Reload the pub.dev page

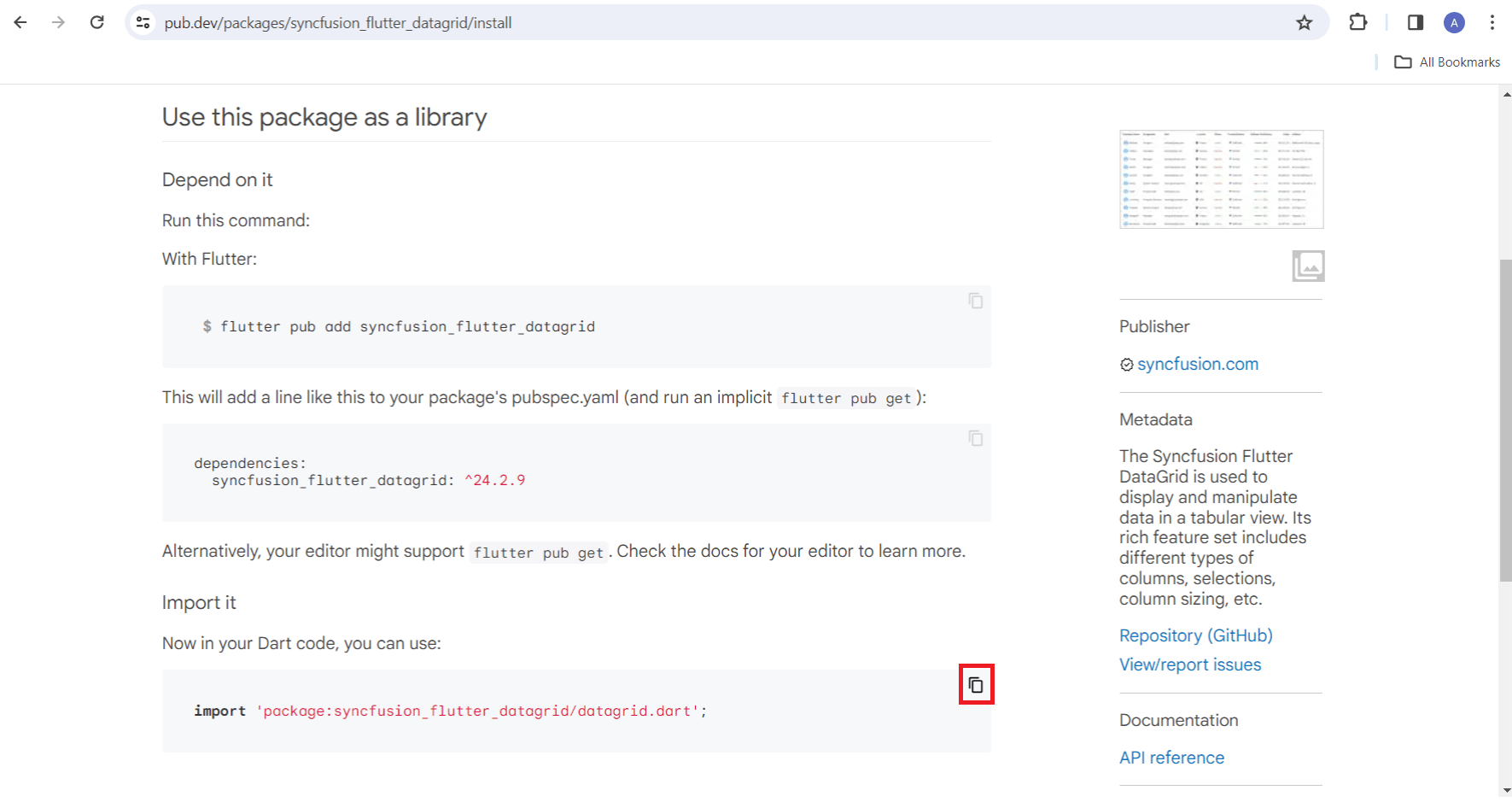click(x=97, y=23)
